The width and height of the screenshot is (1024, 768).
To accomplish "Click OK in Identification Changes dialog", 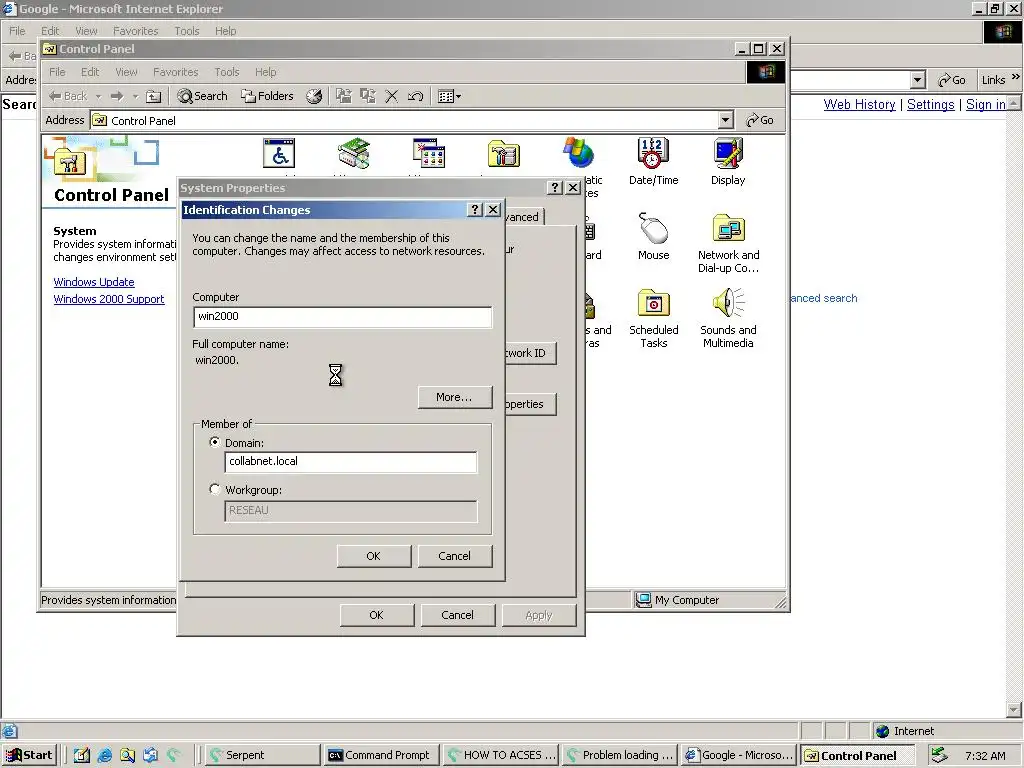I will tap(374, 556).
